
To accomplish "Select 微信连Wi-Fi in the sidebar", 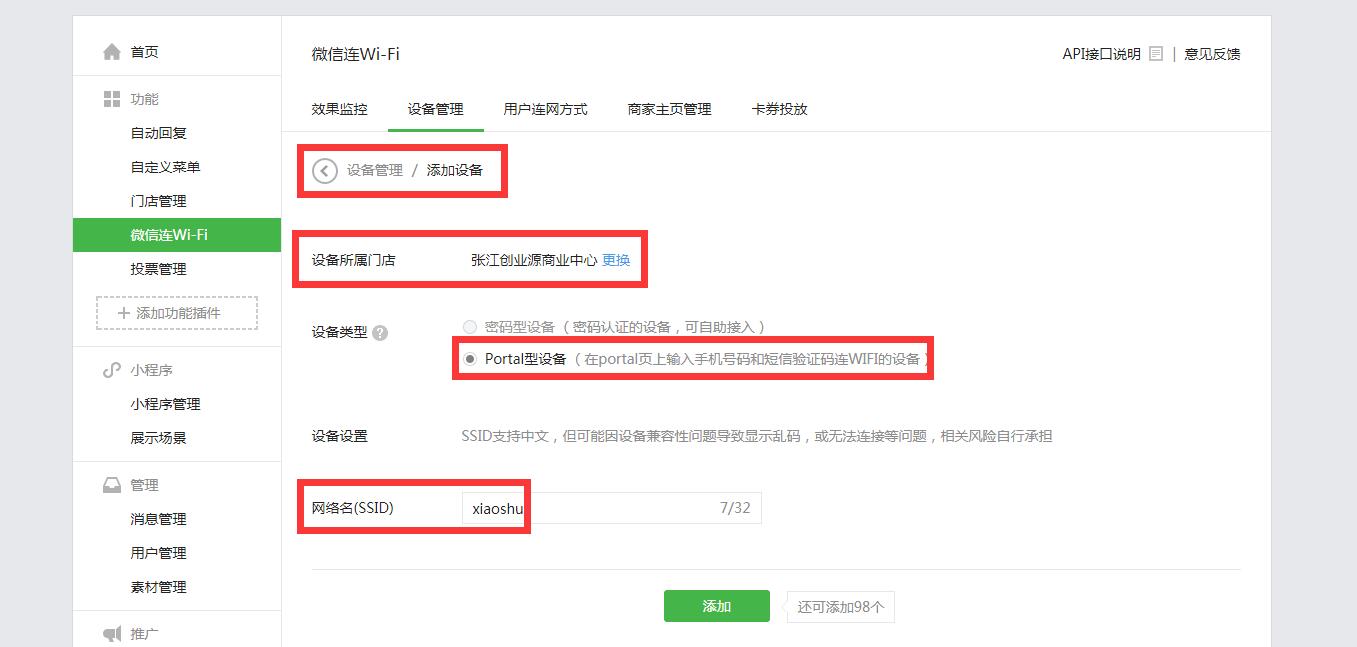I will click(177, 235).
